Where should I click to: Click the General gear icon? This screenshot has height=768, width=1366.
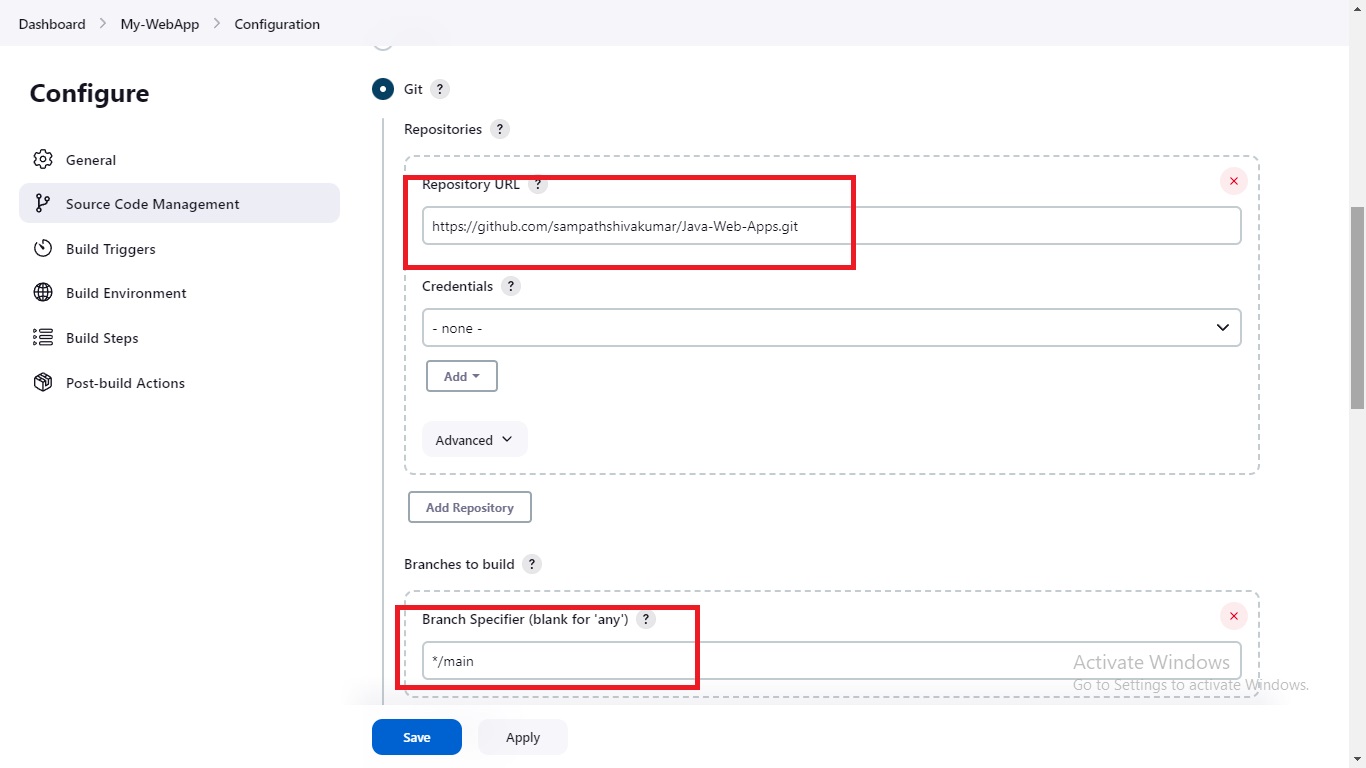(42, 160)
